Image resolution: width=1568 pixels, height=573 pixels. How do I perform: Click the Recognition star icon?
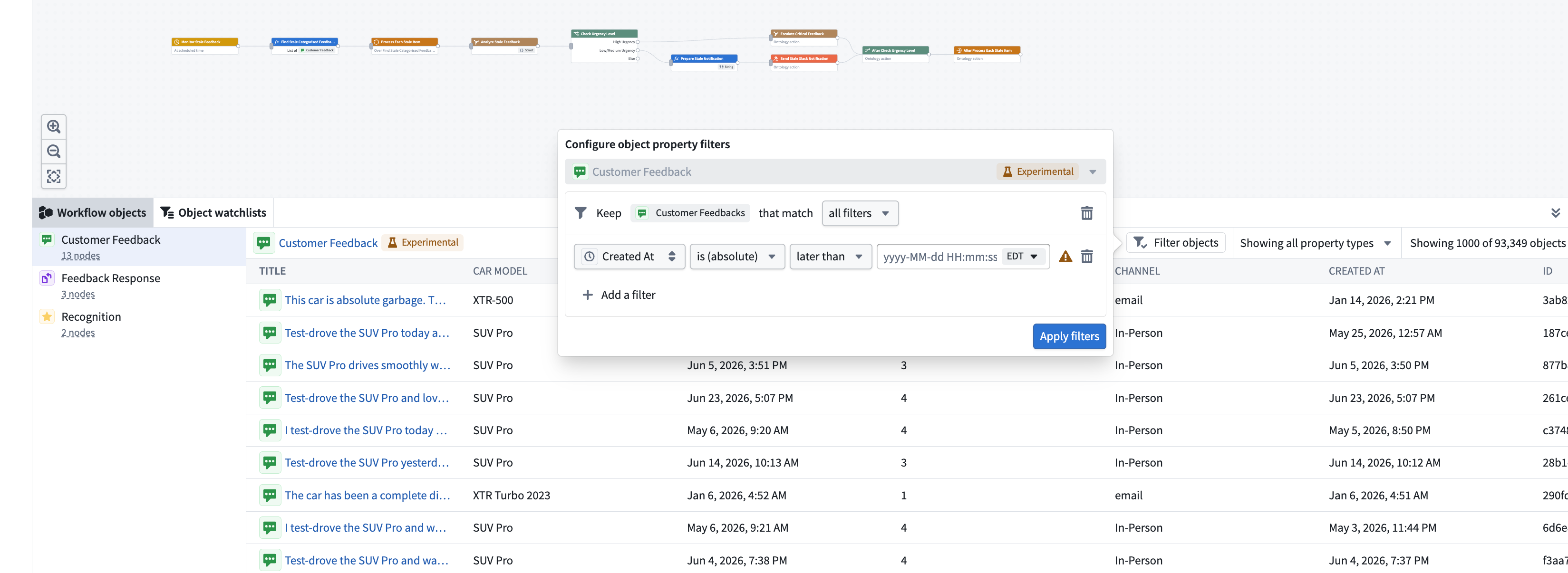47,316
